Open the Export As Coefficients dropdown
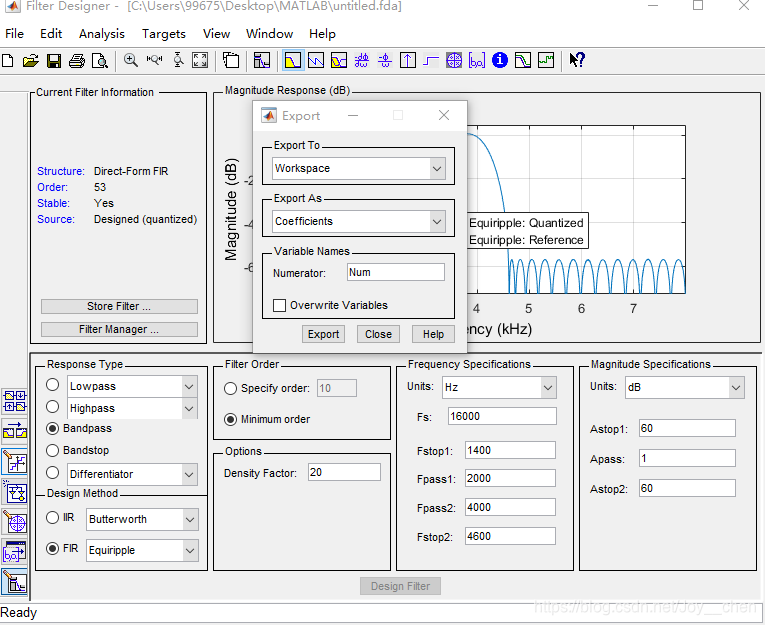The width and height of the screenshot is (765, 625). (359, 222)
